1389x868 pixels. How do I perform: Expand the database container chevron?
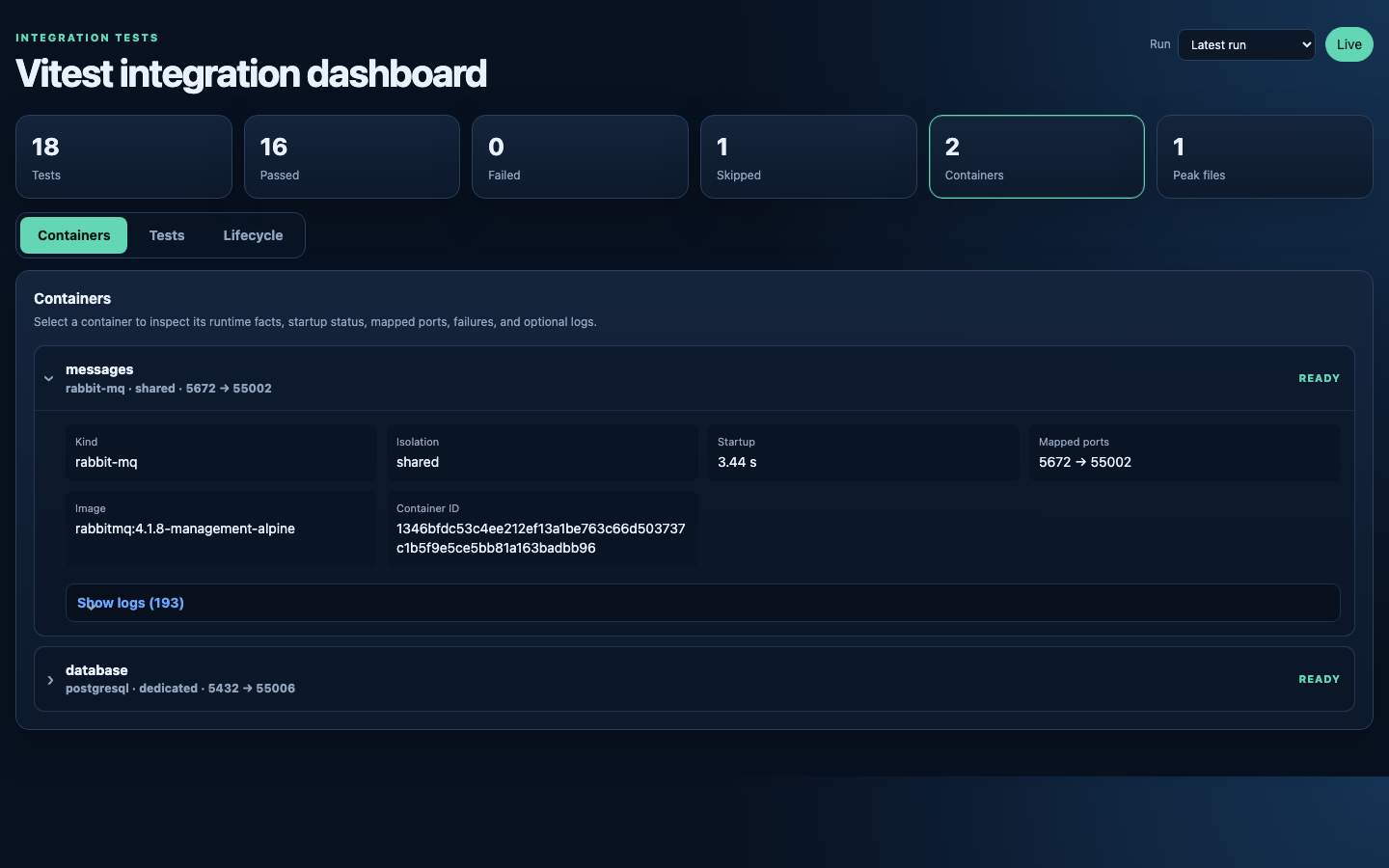tap(50, 680)
